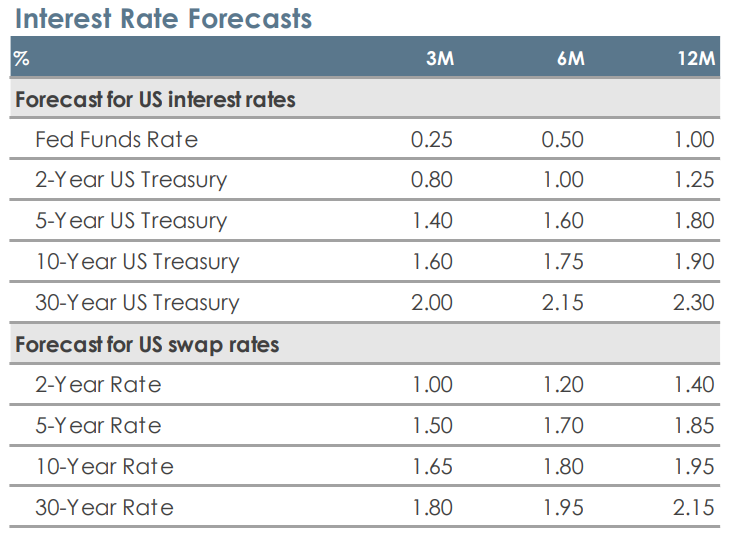Viewport: 742px width, 540px height.
Task: Select the 30-Year US Treasury 12M value 2.30
Action: pos(694,303)
